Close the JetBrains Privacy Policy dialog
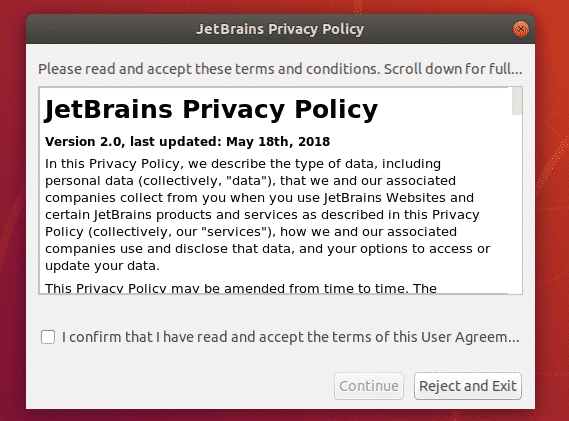The width and height of the screenshot is (569, 421). pos(521,29)
